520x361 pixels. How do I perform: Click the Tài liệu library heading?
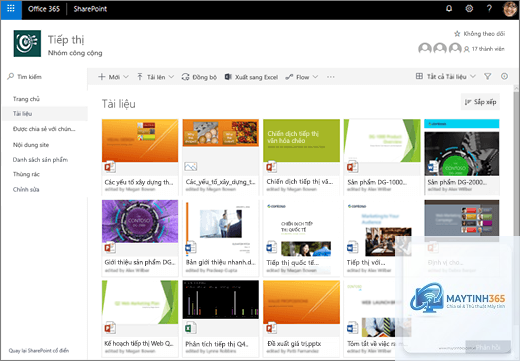[119, 104]
